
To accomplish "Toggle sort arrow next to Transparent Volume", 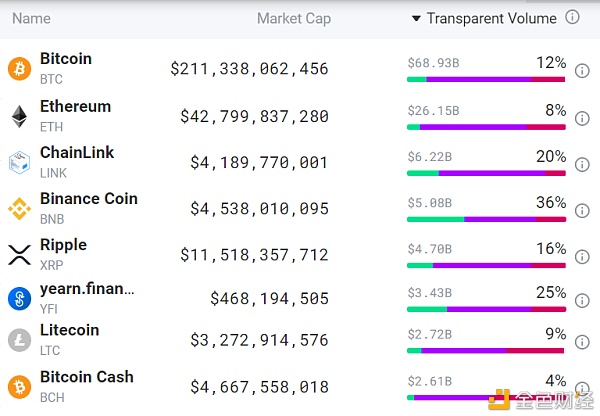I will click(x=416, y=18).
